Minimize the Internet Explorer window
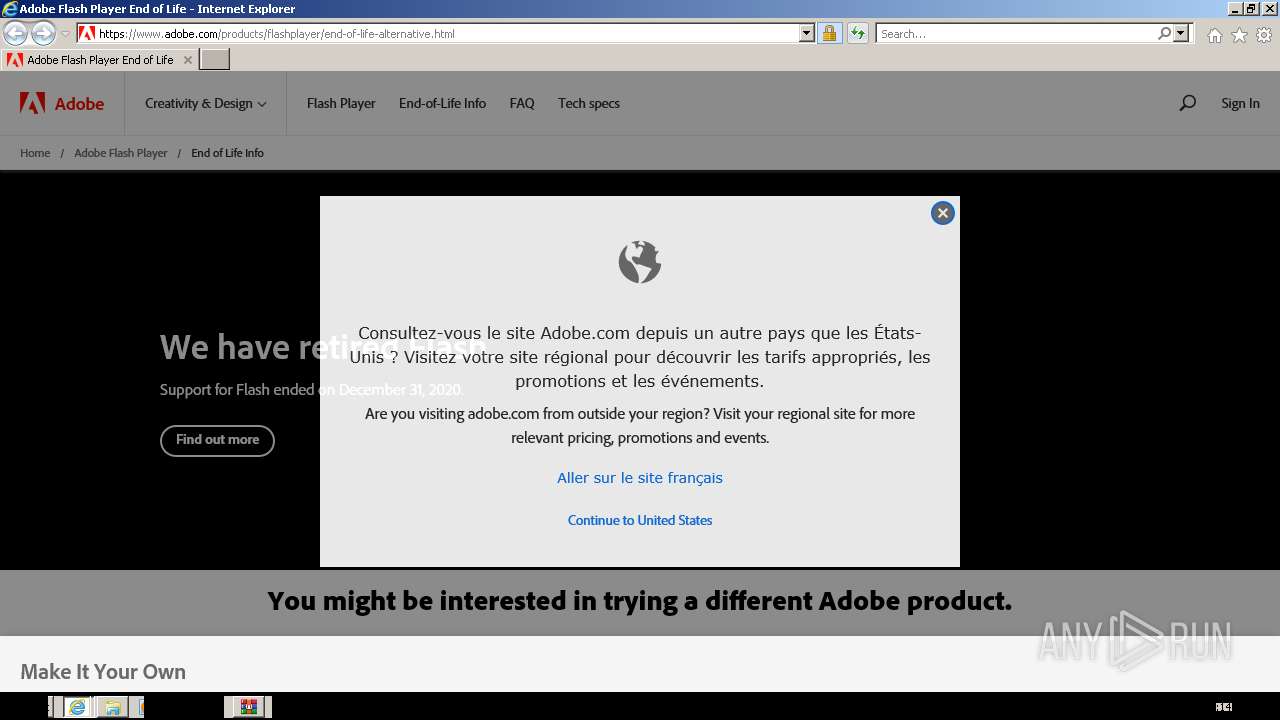1280x720 pixels. click(x=1234, y=8)
